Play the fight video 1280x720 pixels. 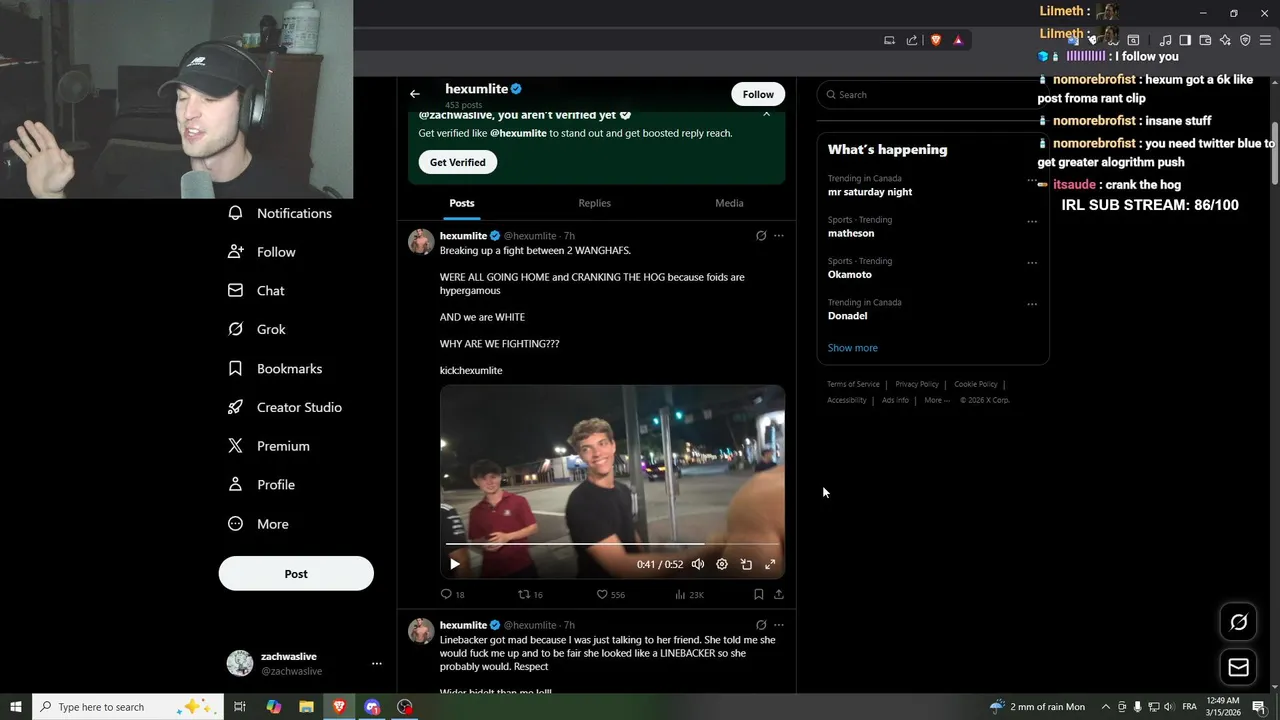tap(455, 564)
